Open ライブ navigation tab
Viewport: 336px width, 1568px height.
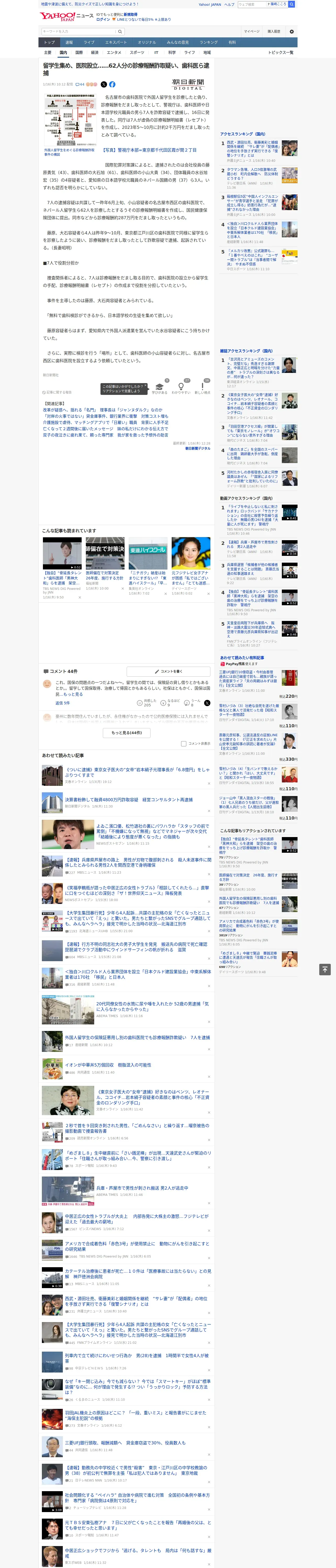click(89, 43)
